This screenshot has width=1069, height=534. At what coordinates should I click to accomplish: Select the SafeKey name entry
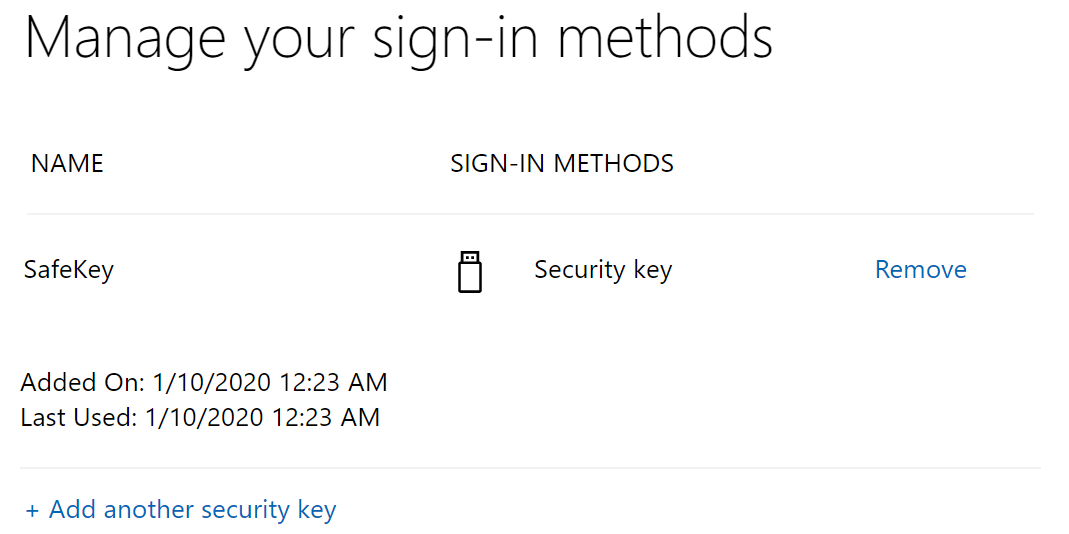(68, 270)
